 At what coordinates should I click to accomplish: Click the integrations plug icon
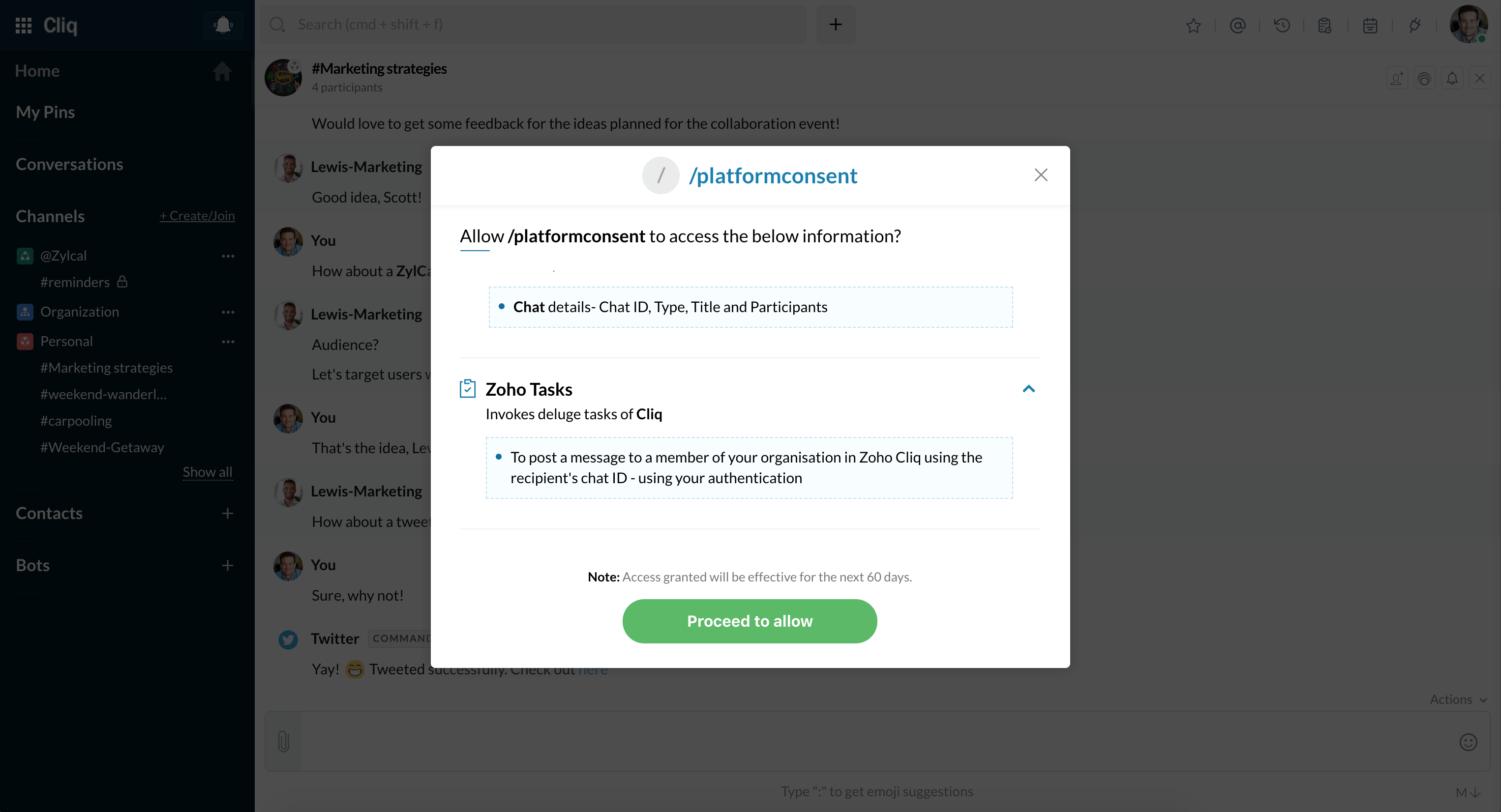pos(1414,25)
